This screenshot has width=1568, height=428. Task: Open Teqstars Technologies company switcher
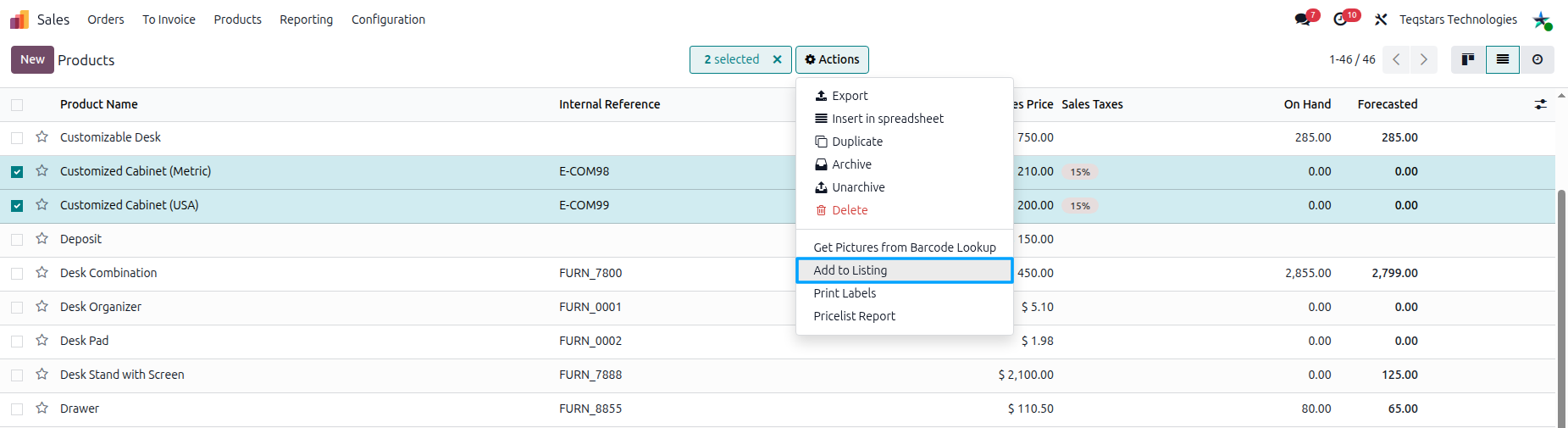[1458, 19]
